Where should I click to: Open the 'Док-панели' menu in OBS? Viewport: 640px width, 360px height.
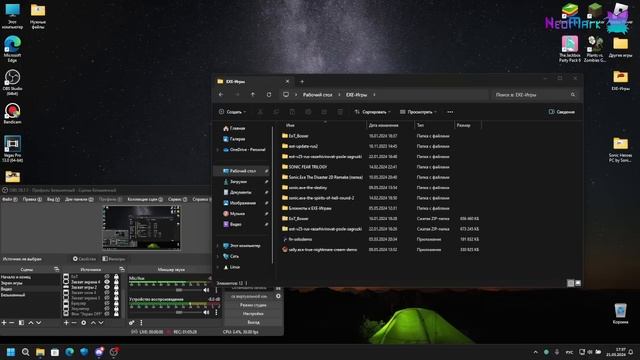point(79,199)
